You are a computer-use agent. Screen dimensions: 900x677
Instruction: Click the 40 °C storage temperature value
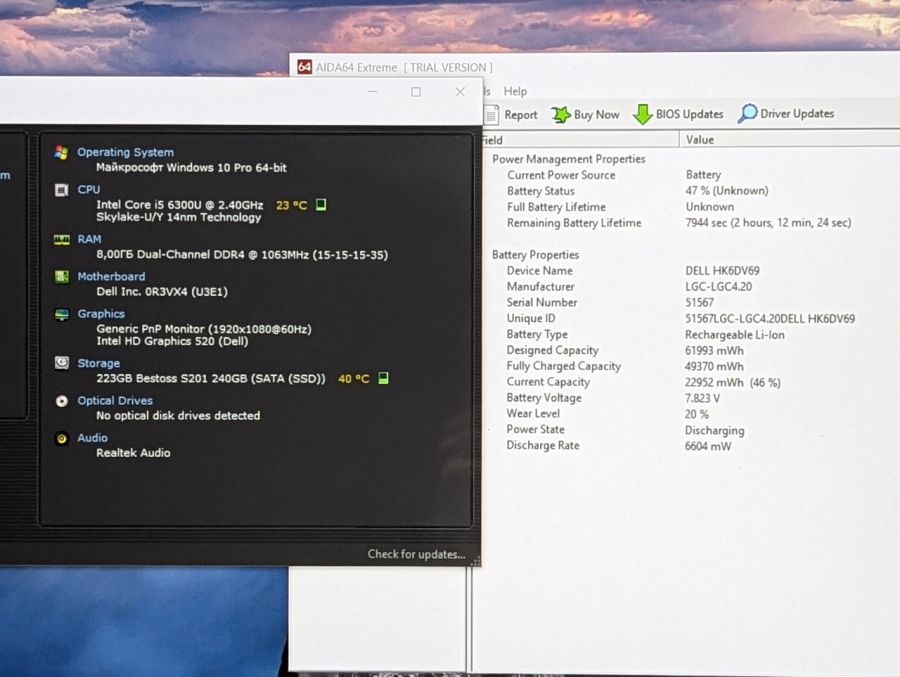click(x=354, y=378)
